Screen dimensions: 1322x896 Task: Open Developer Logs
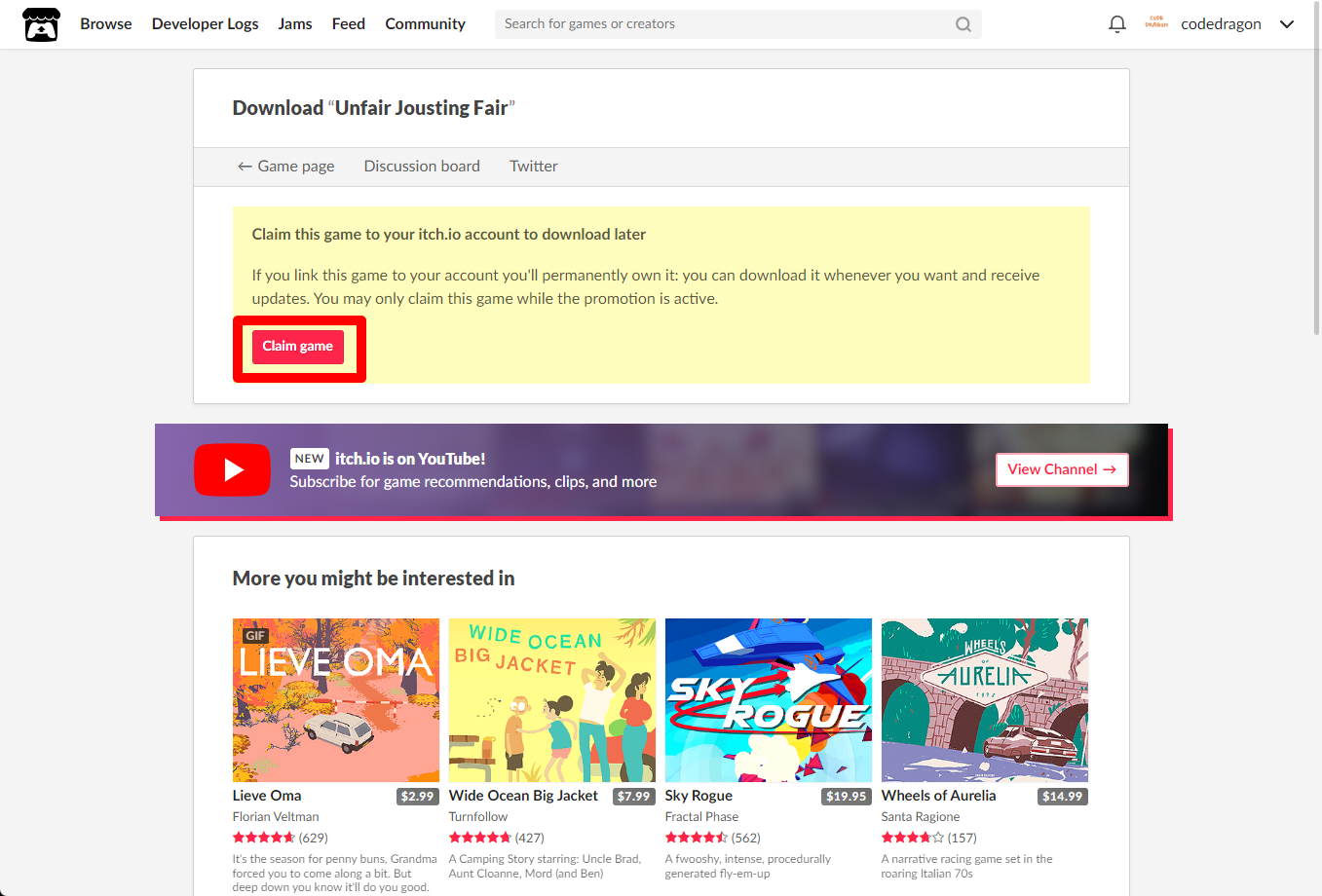(206, 24)
